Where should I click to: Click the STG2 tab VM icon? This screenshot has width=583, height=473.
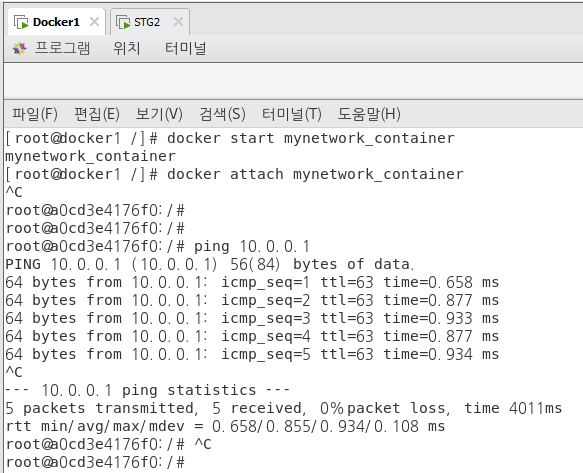pyautogui.click(x=123, y=22)
